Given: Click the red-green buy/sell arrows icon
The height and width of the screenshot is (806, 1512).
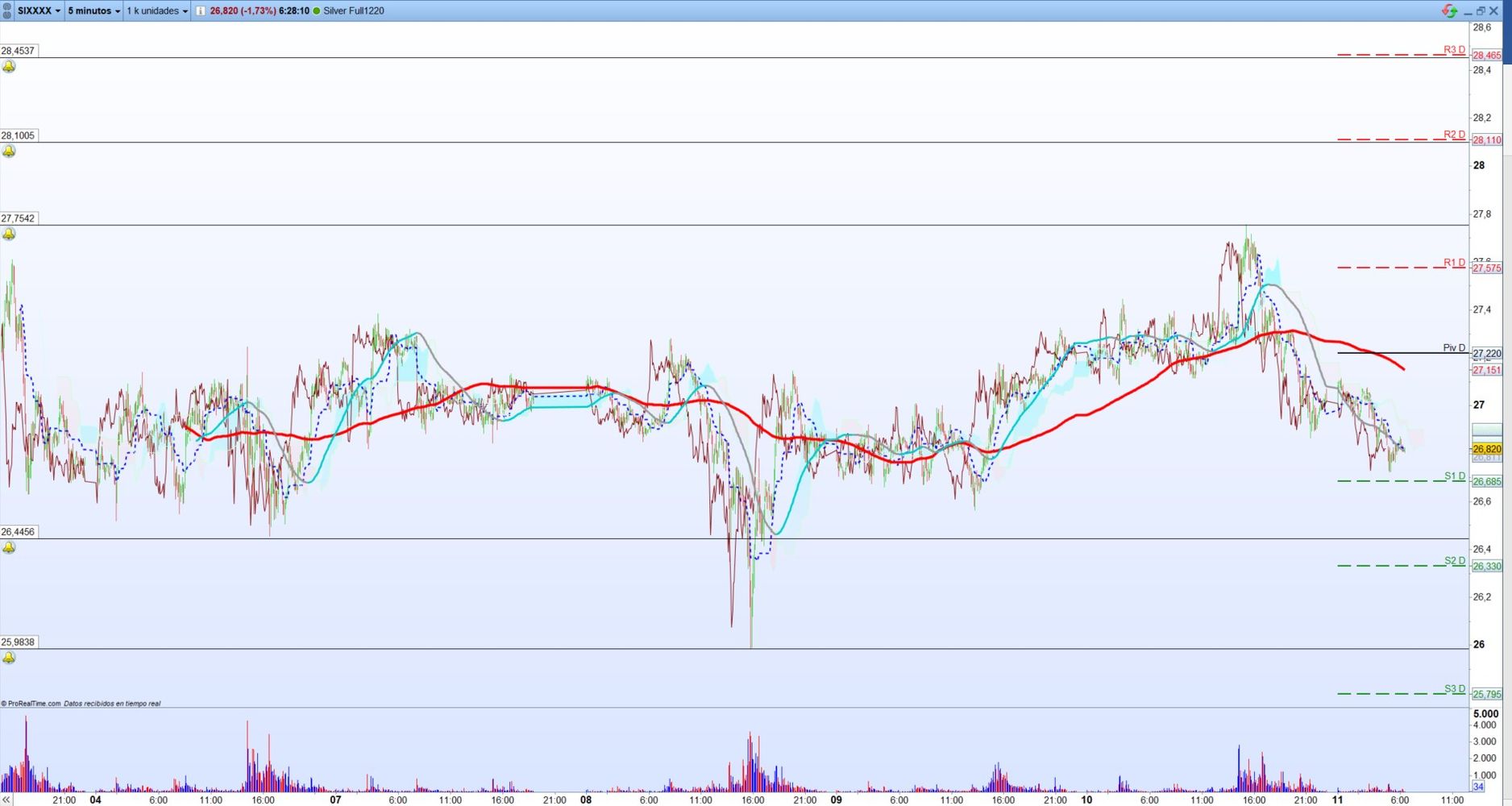Looking at the screenshot, I should [1449, 10].
